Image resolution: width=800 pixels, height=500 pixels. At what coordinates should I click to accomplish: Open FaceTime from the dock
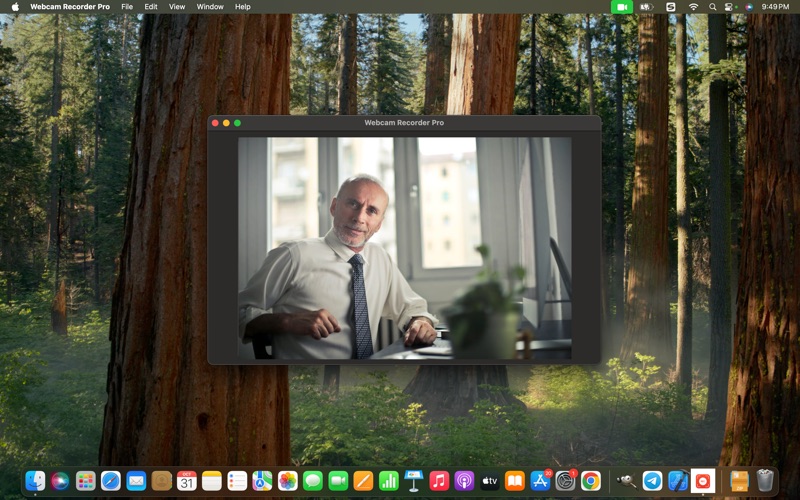click(338, 481)
